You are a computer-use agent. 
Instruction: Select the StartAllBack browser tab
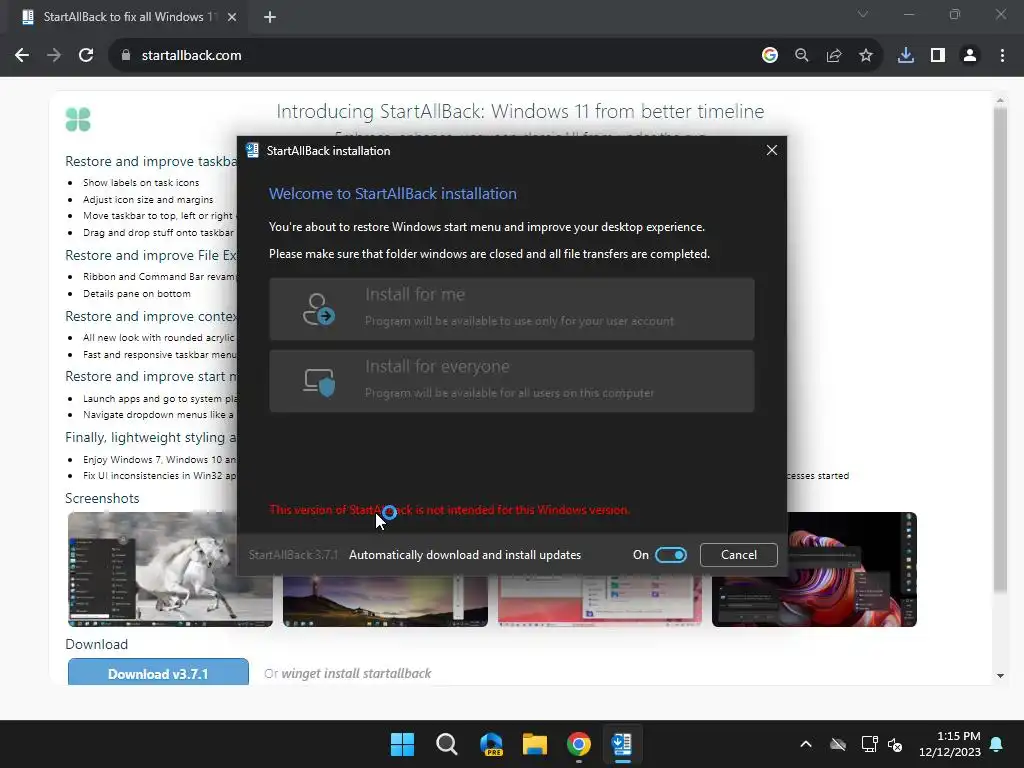click(x=127, y=17)
